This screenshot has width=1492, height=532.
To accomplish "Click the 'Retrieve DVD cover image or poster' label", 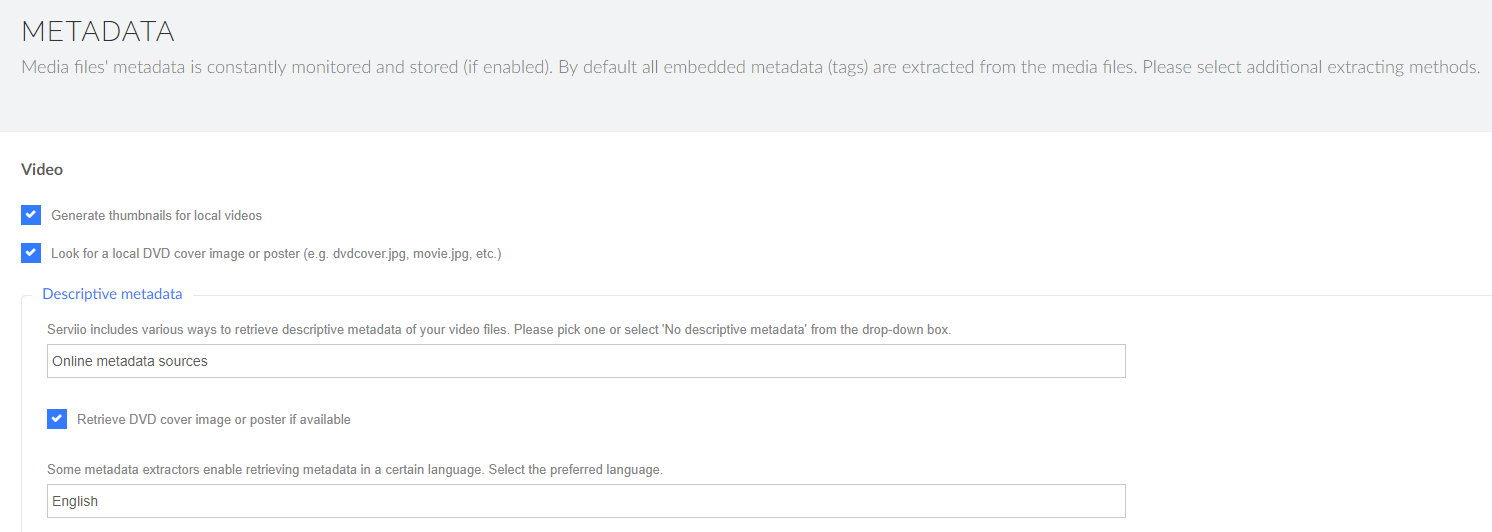I will 213,420.
